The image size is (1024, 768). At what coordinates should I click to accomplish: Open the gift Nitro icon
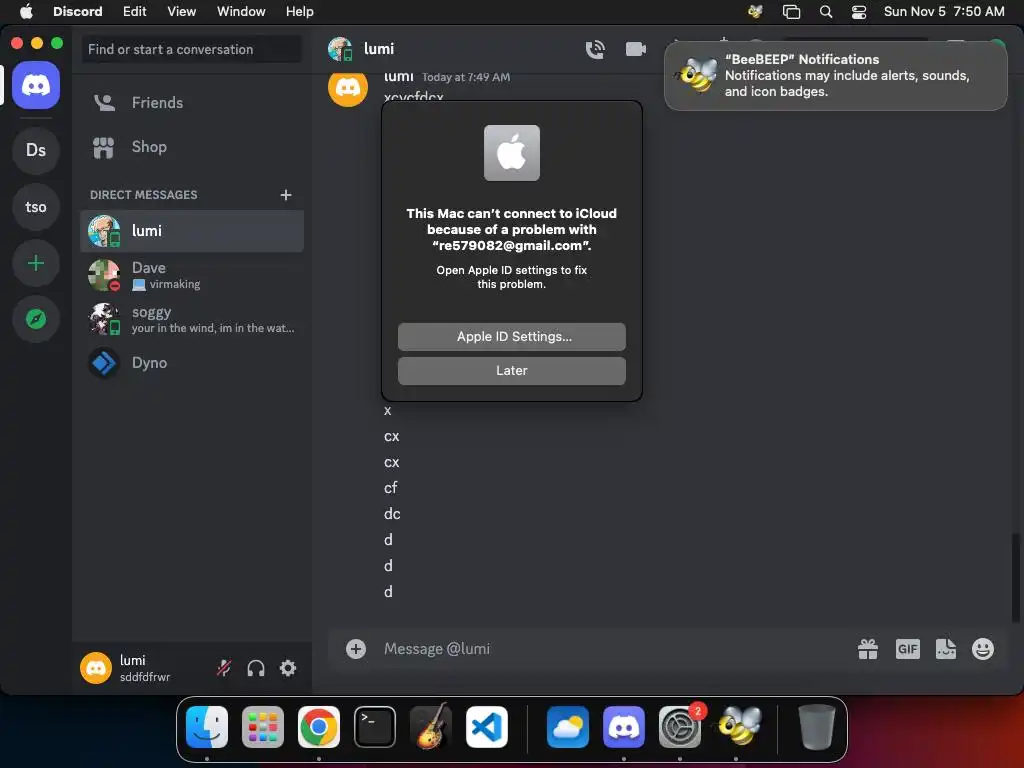tap(868, 649)
